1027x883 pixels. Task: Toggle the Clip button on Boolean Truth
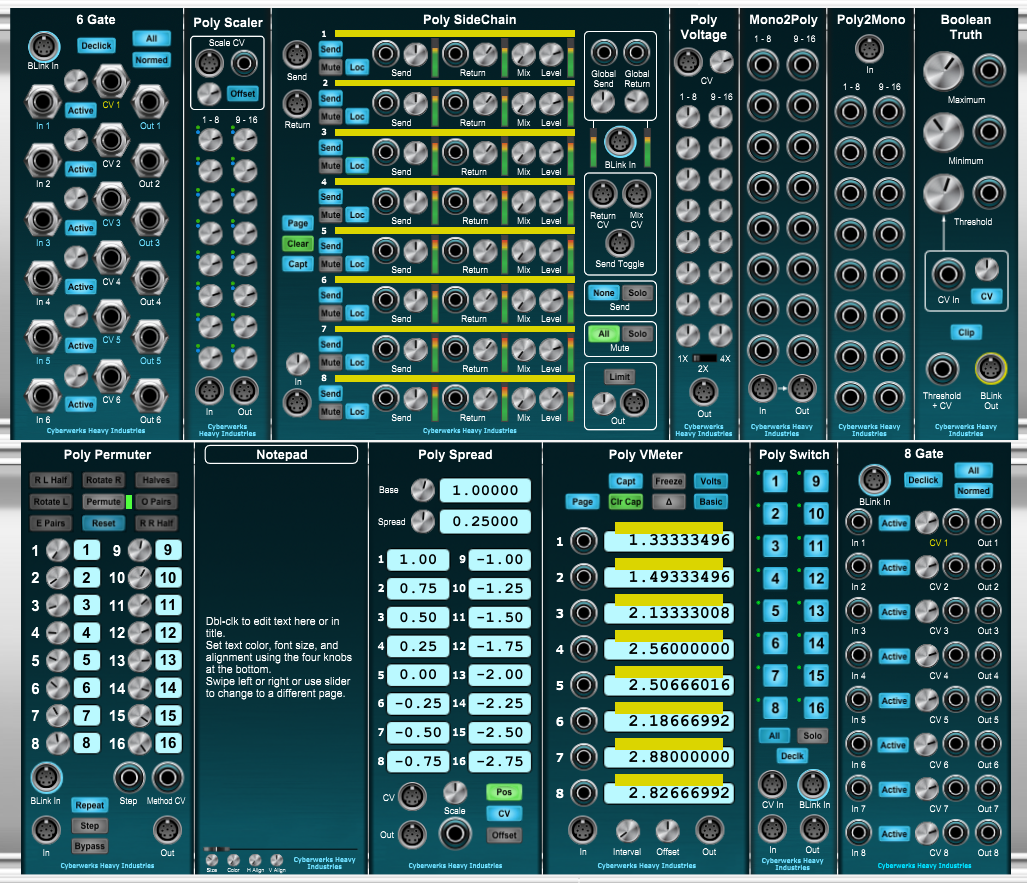[x=966, y=333]
